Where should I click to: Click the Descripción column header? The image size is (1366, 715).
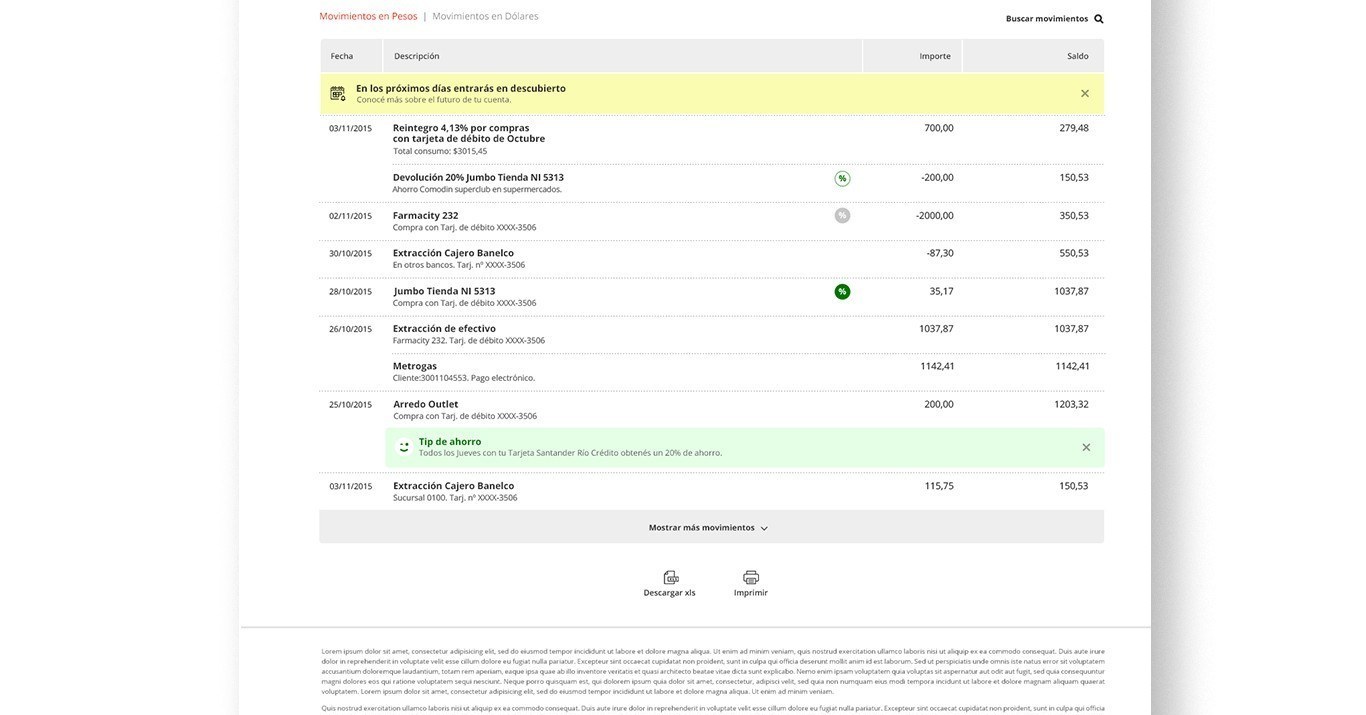point(417,56)
